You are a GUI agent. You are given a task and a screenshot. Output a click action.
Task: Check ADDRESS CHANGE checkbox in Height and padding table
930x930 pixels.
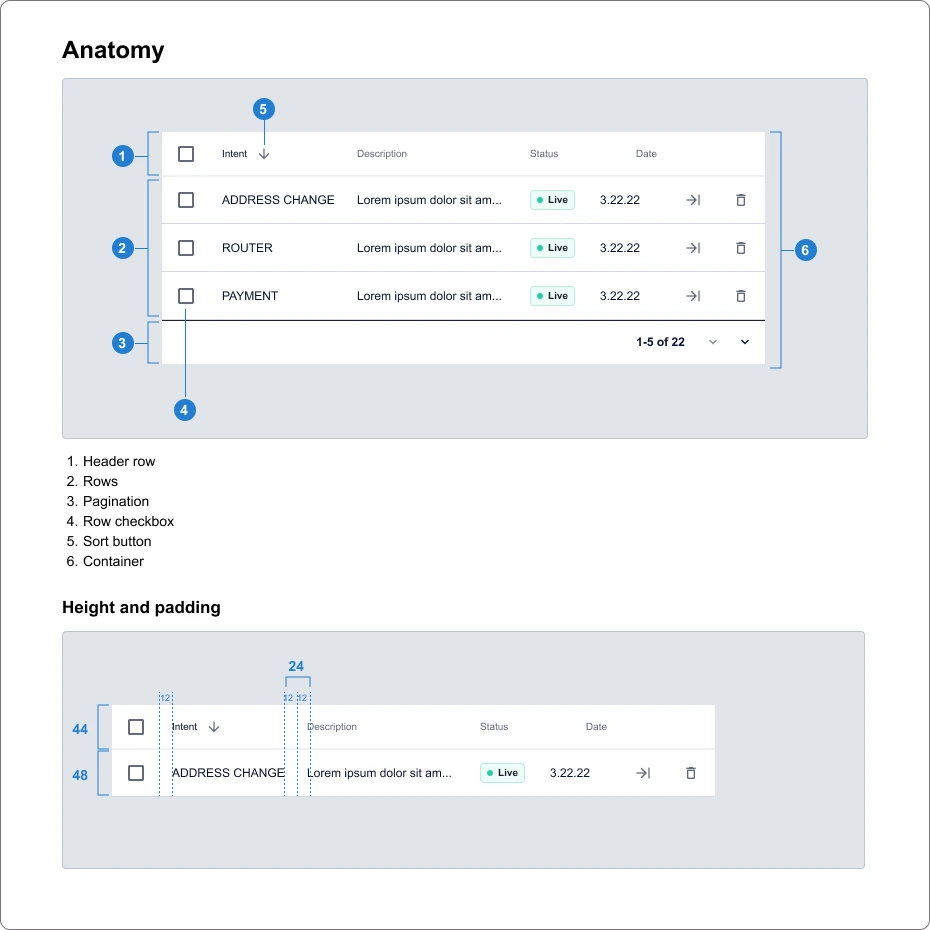tap(136, 773)
